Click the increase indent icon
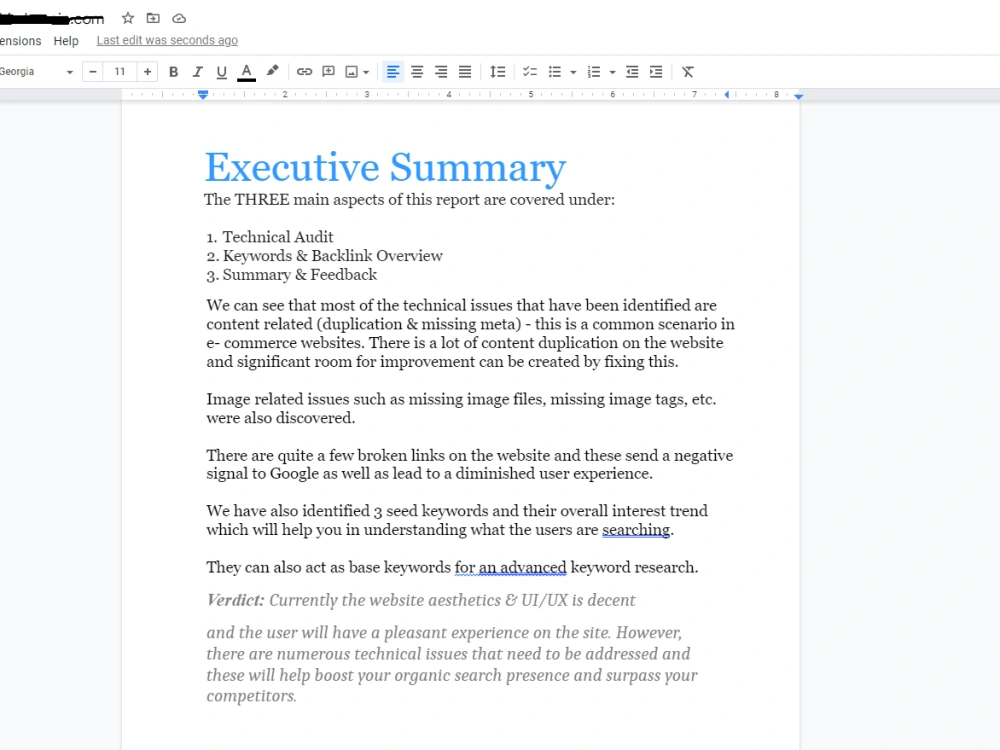Viewport: 1000px width, 750px height. 656,72
